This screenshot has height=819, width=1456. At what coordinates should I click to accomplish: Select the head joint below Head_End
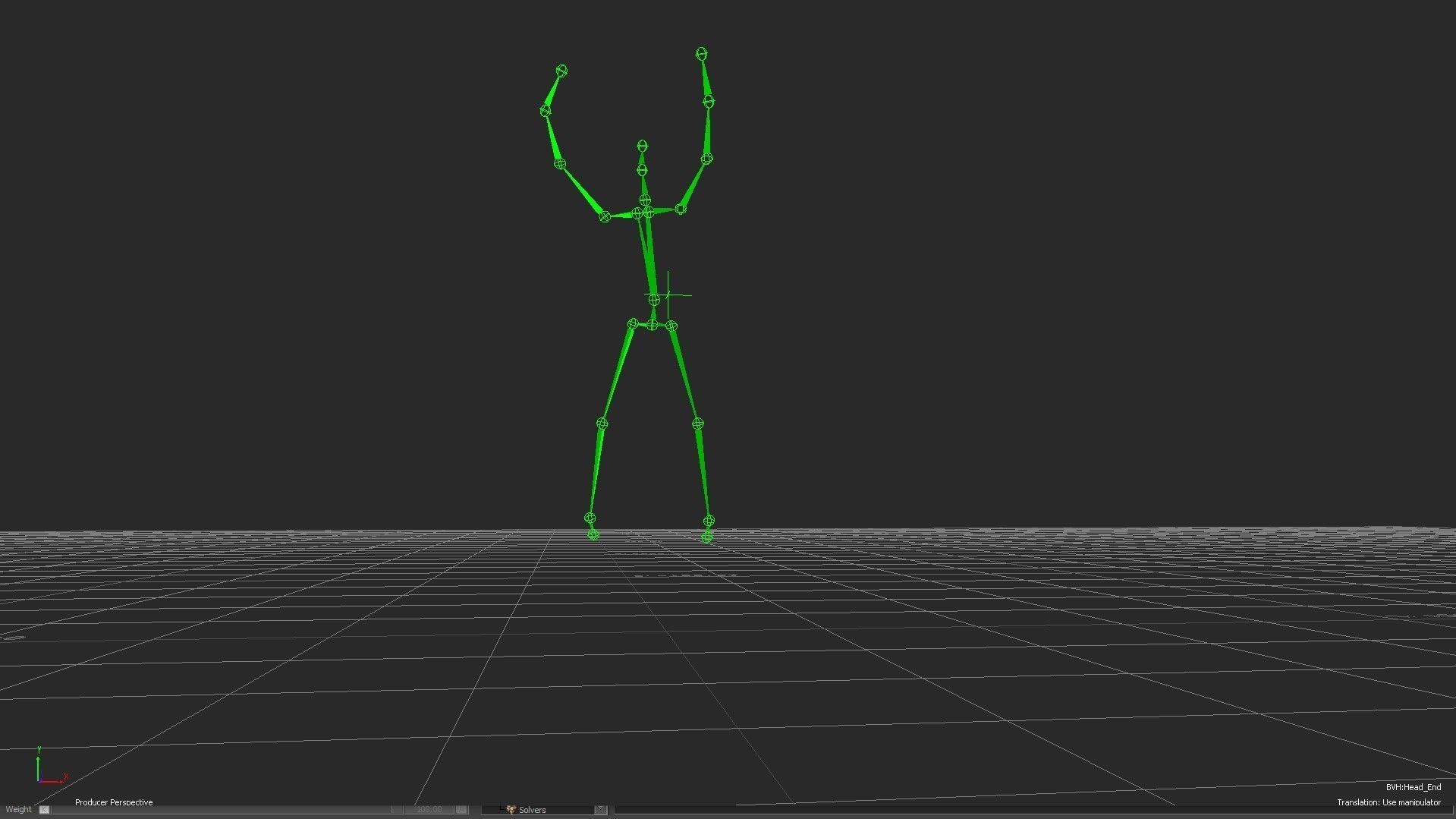click(x=642, y=171)
